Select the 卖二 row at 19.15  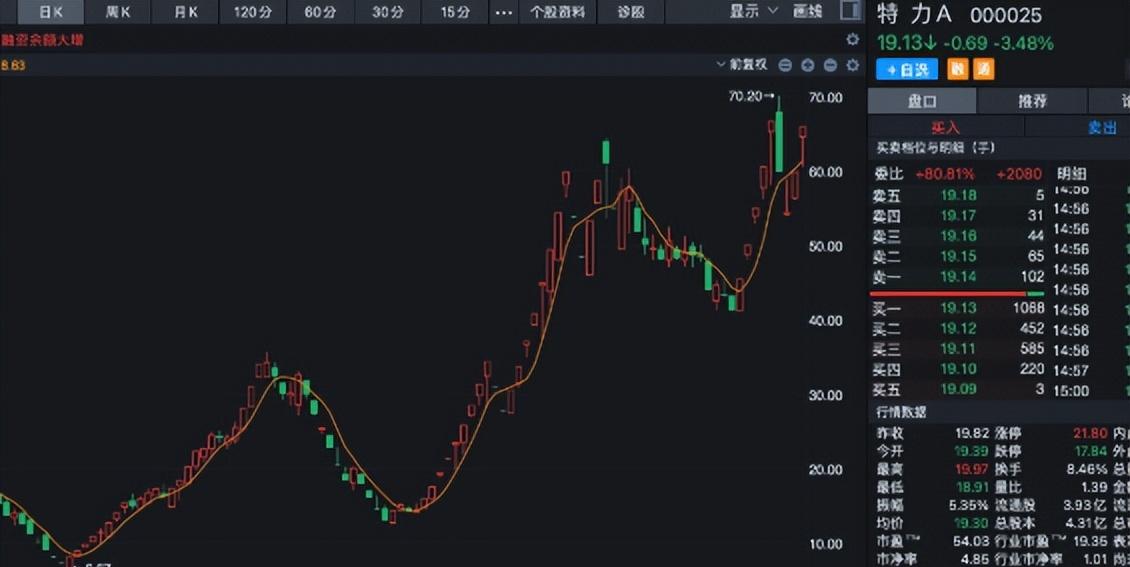(958, 256)
